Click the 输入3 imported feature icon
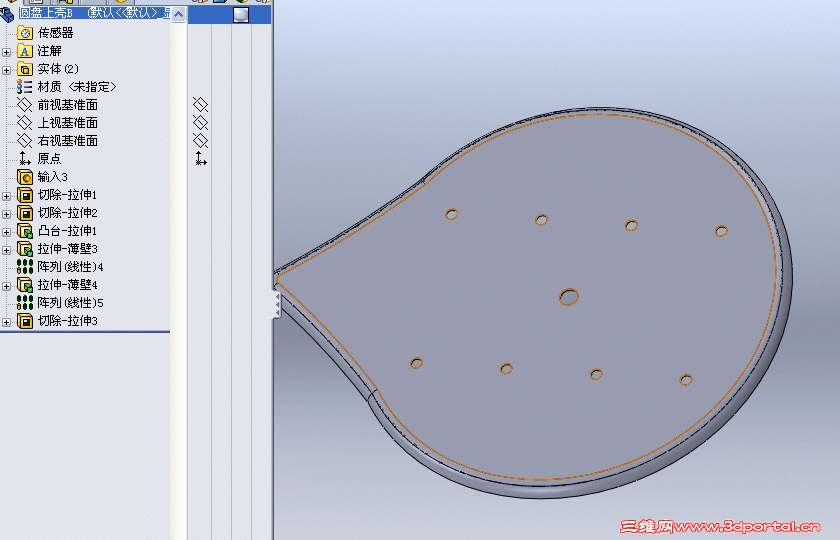The width and height of the screenshot is (840, 540). click(25, 177)
